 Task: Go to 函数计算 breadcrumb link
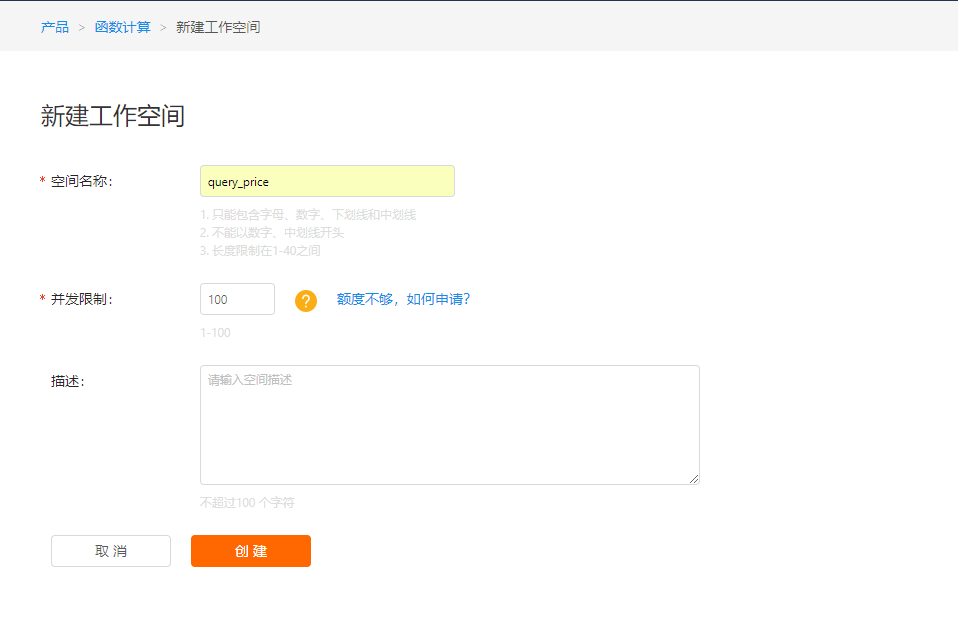coord(122,27)
